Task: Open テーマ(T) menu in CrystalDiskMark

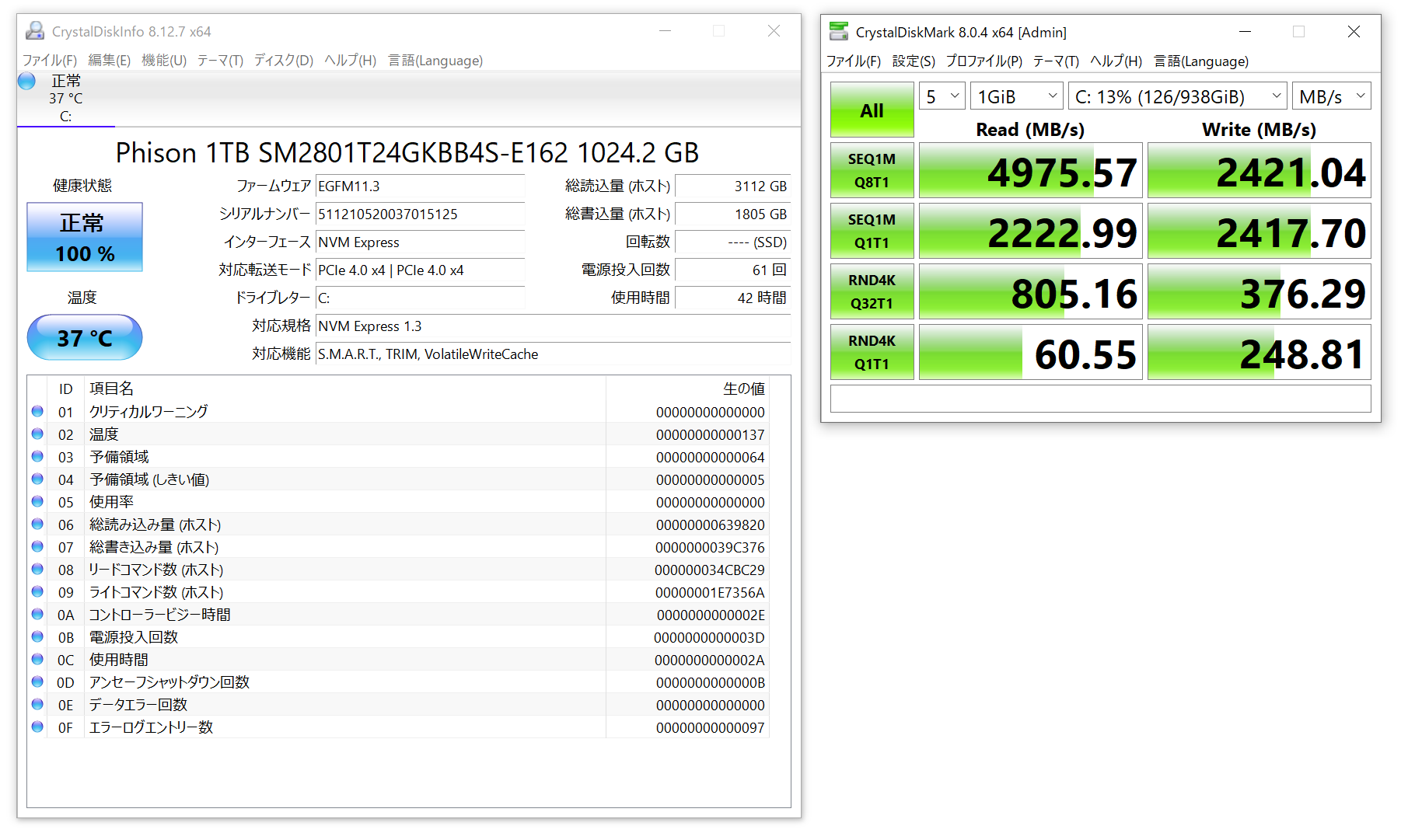Action: pos(1056,61)
